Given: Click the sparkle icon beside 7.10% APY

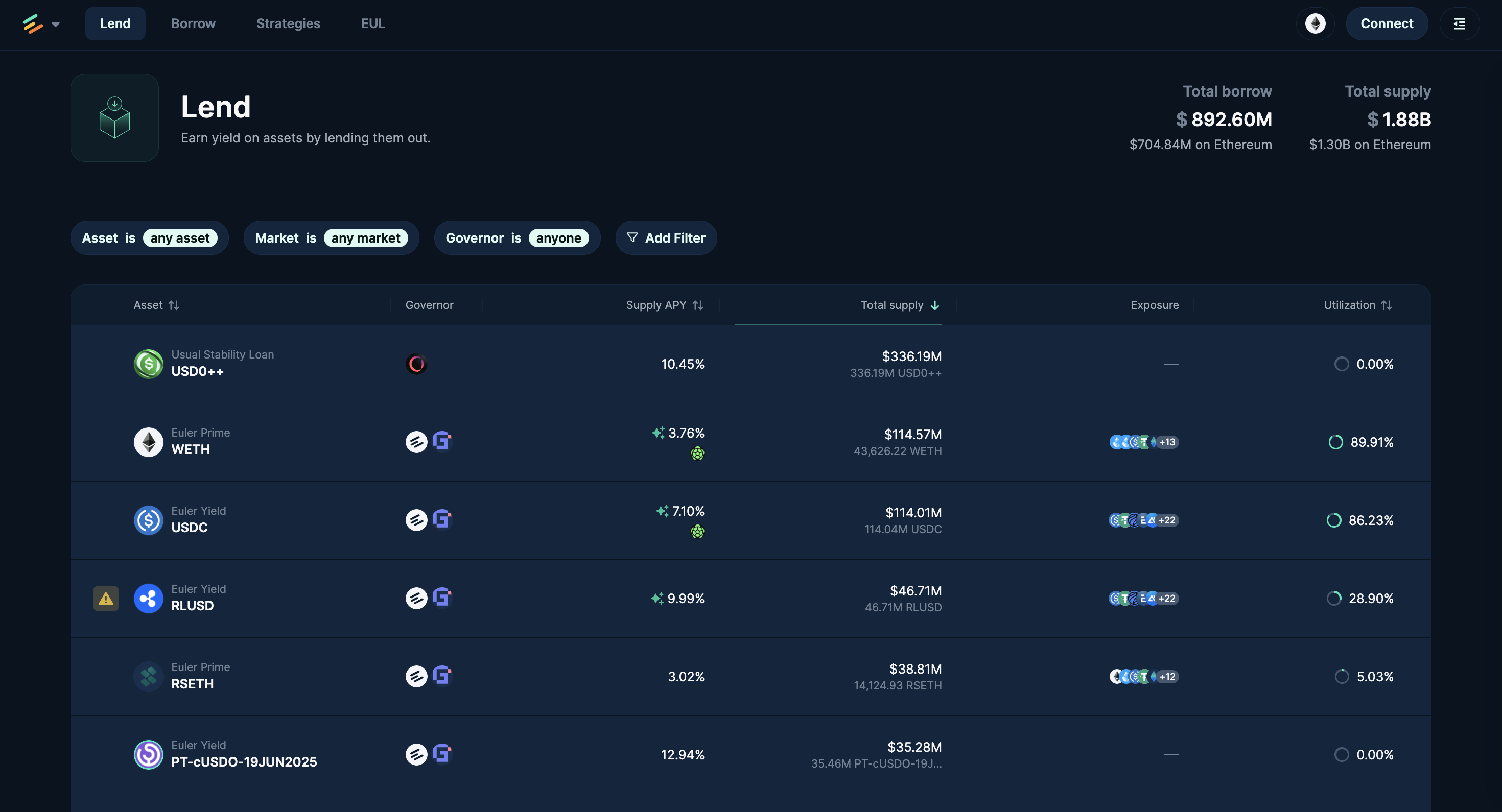Looking at the screenshot, I should [x=663, y=511].
